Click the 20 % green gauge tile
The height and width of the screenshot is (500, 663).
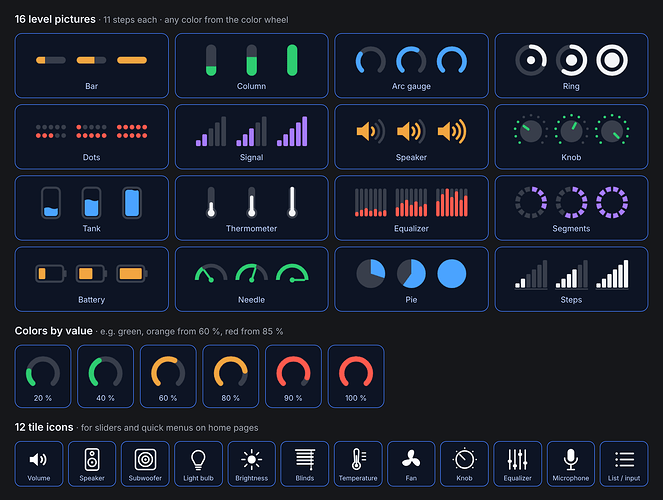coord(43,376)
